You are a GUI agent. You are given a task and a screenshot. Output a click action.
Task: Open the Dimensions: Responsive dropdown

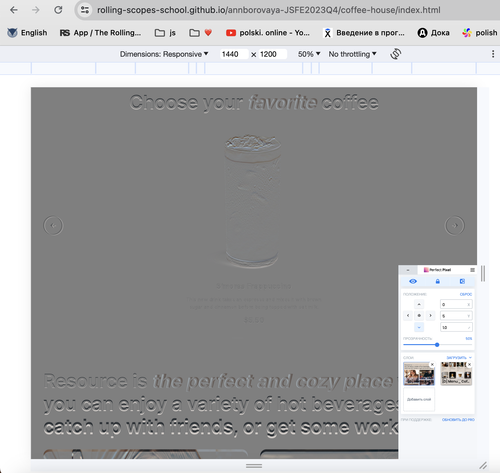[164, 54]
